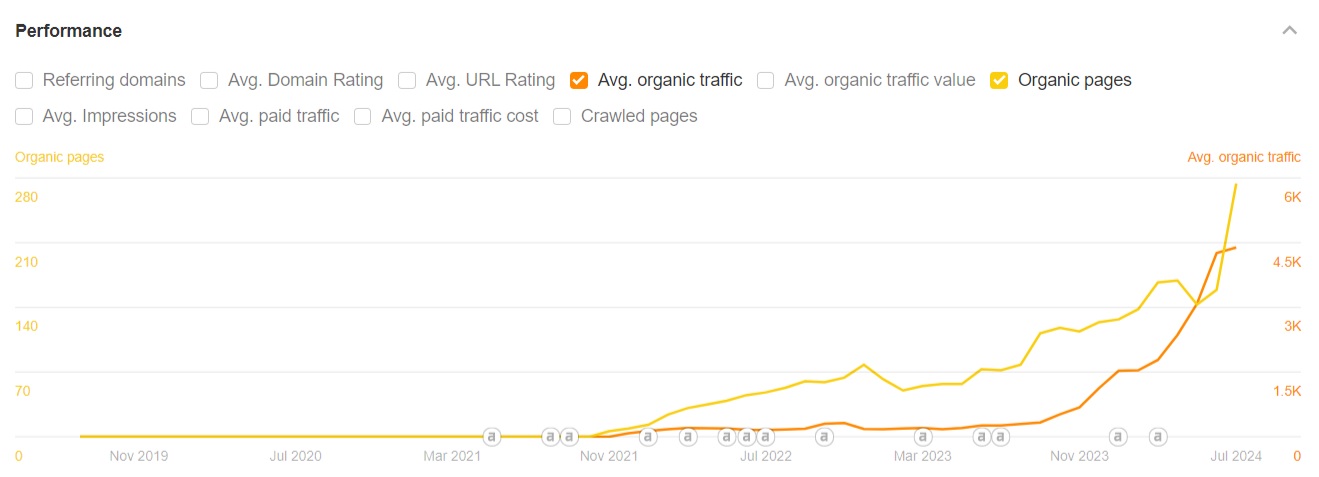Image resolution: width=1319 pixels, height=477 pixels.
Task: Click second annotation marker from the right
Action: coord(1118,436)
